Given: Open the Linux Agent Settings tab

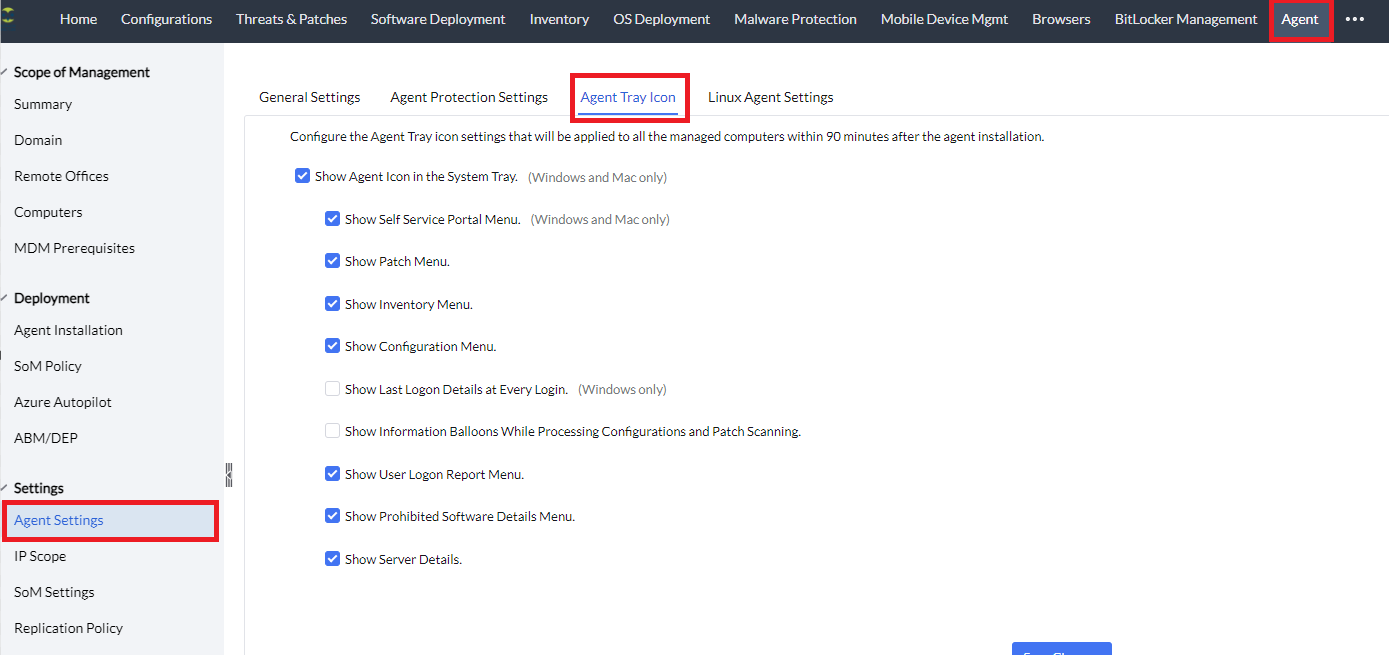Looking at the screenshot, I should pos(770,97).
